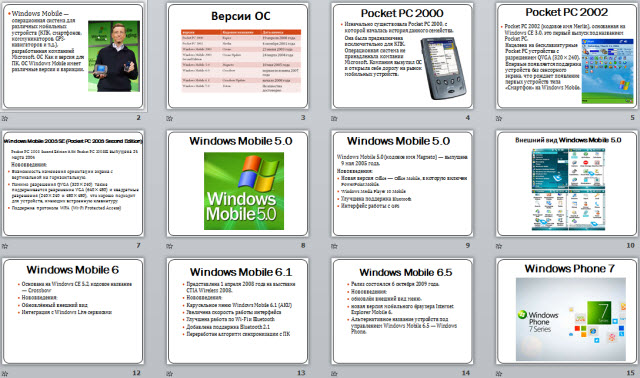Click the slide number '7' label
This screenshot has width=640, height=378.
[x=138, y=245]
